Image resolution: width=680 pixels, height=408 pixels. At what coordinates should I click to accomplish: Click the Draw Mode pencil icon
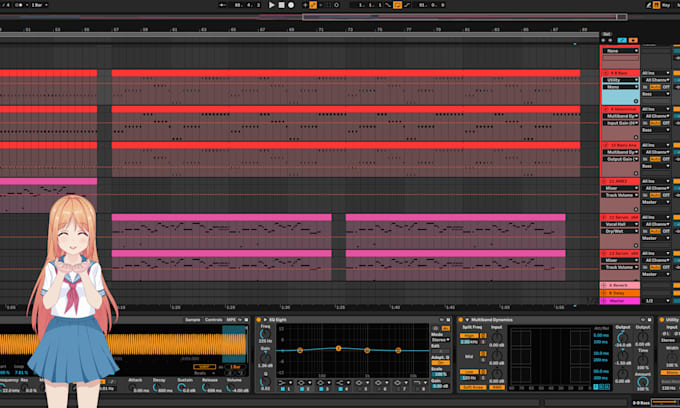(648, 5)
